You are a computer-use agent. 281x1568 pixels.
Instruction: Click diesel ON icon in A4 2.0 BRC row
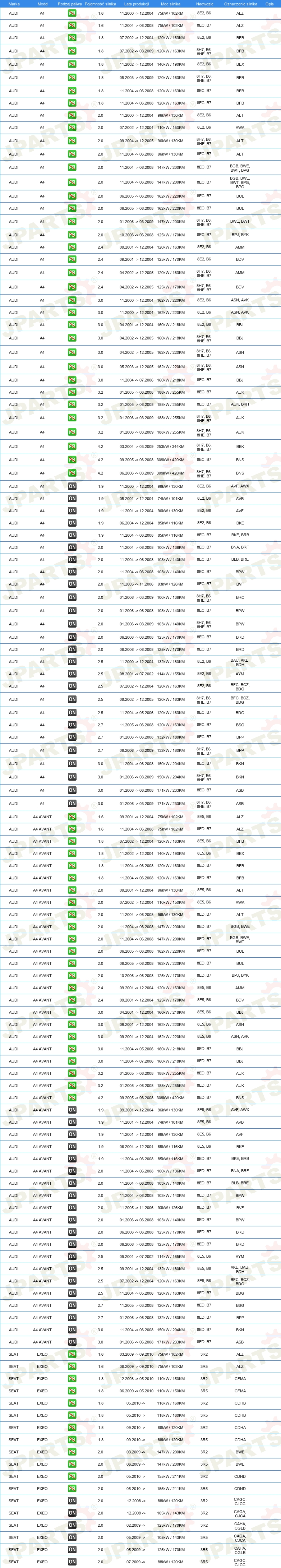(72, 597)
